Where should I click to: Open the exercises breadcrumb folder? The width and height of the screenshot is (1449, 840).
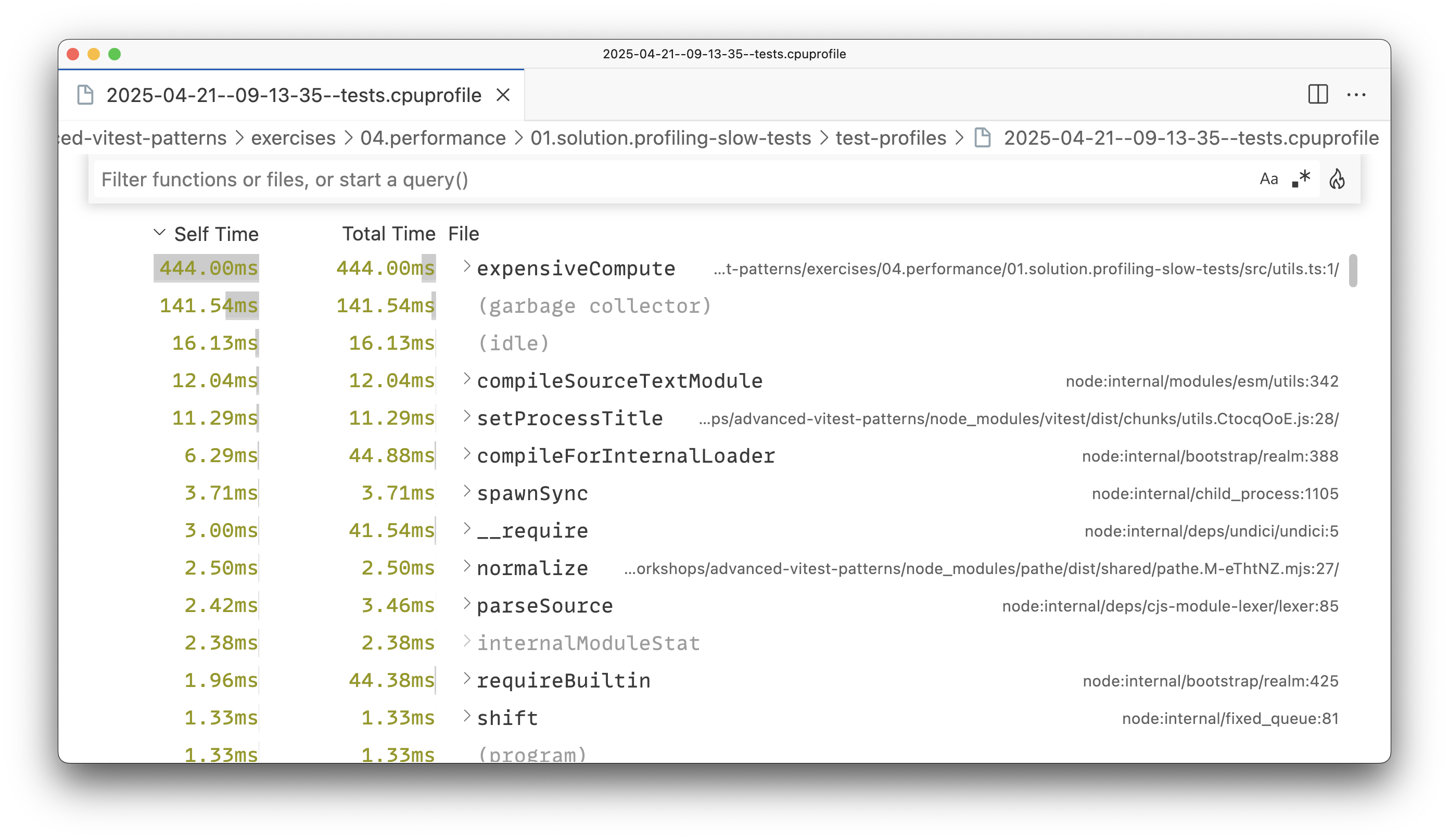[x=293, y=138]
